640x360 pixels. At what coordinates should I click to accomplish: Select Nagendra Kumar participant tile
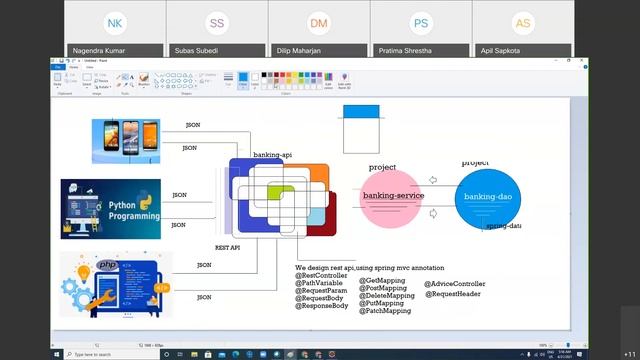point(115,28)
